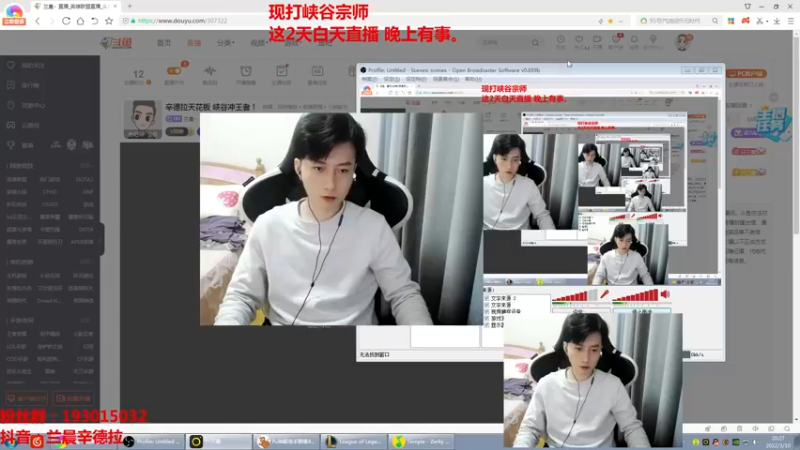Screen dimensions: 800x450
Task: Open the browser downloads icon
Action: (777, 21)
